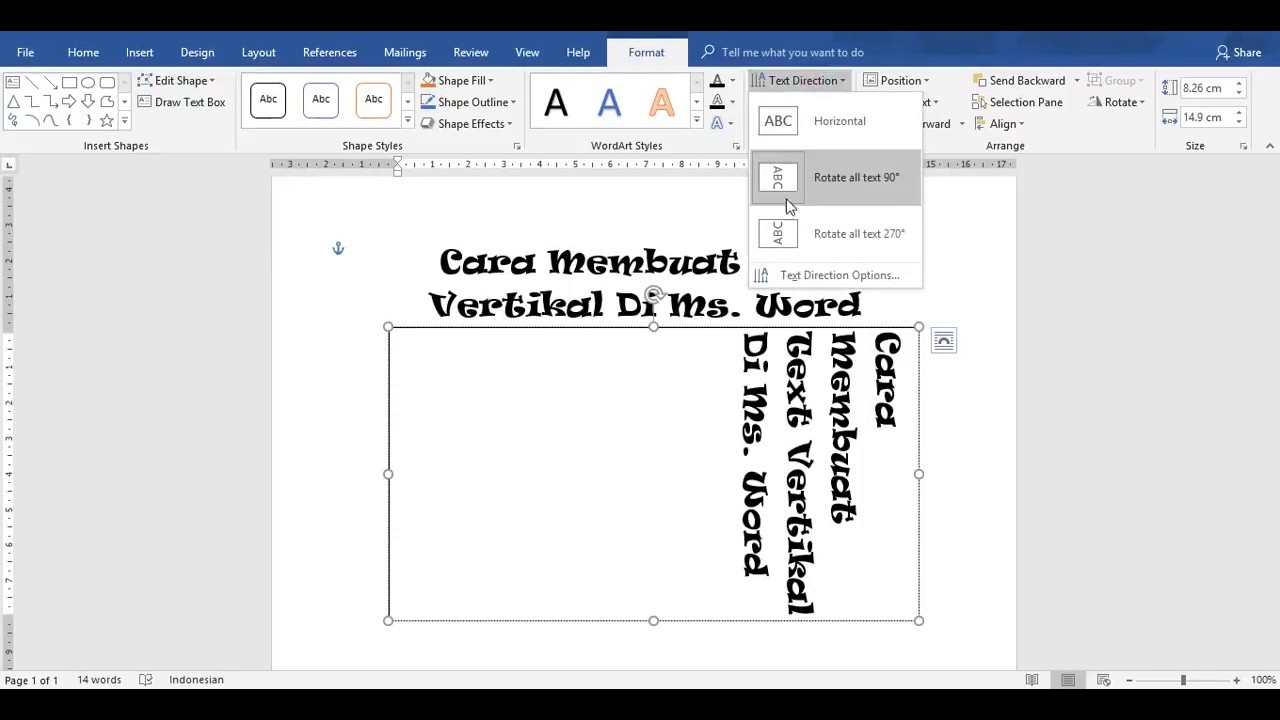Viewport: 1280px width, 720px height.
Task: Select the Horizontal text direction icon
Action: pyautogui.click(x=778, y=121)
